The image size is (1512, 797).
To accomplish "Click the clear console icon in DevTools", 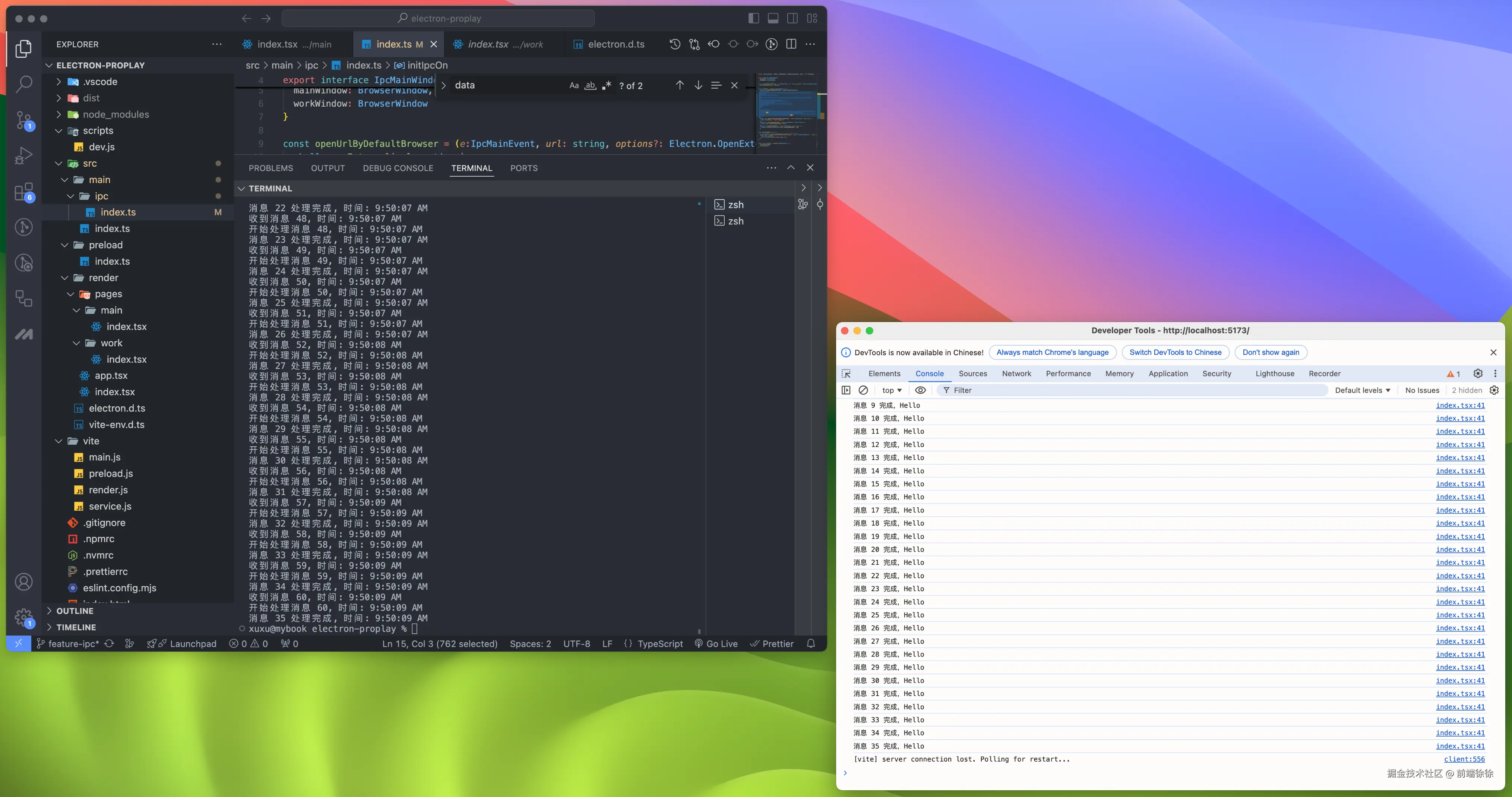I will point(863,390).
